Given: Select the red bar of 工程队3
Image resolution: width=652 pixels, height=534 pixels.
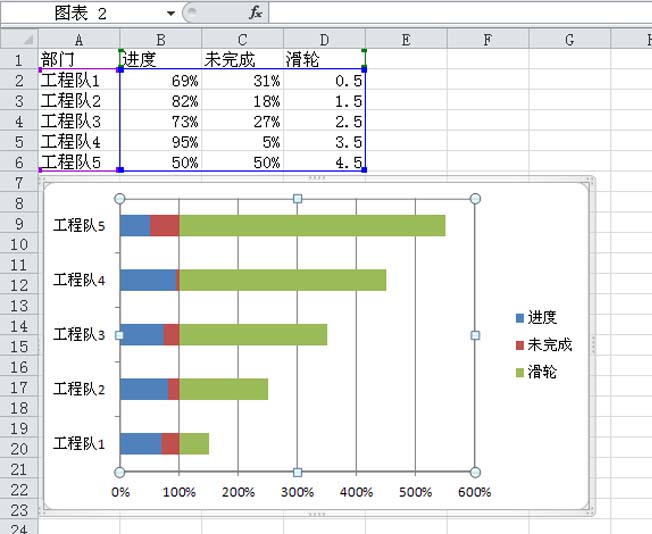Looking at the screenshot, I should (x=171, y=334).
